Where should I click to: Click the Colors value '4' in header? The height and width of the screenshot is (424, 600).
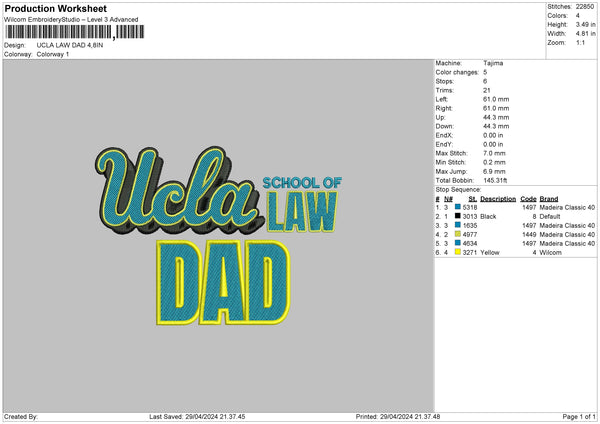pos(578,16)
